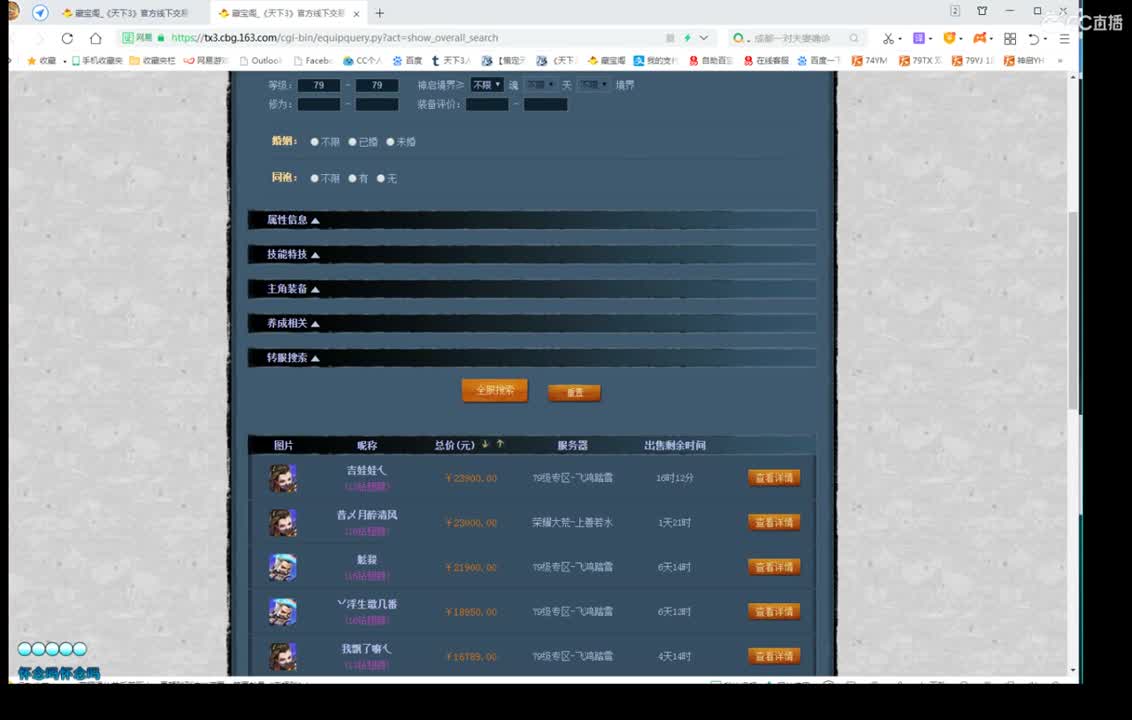
Task: Click the browser home icon
Action: (x=95, y=37)
